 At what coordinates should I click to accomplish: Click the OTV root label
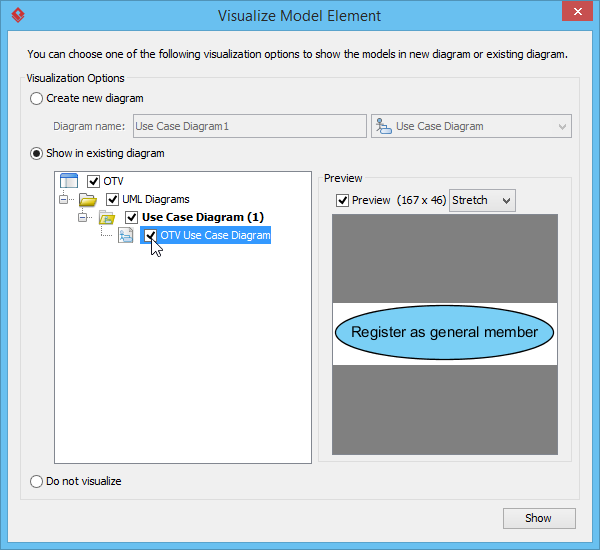(114, 181)
